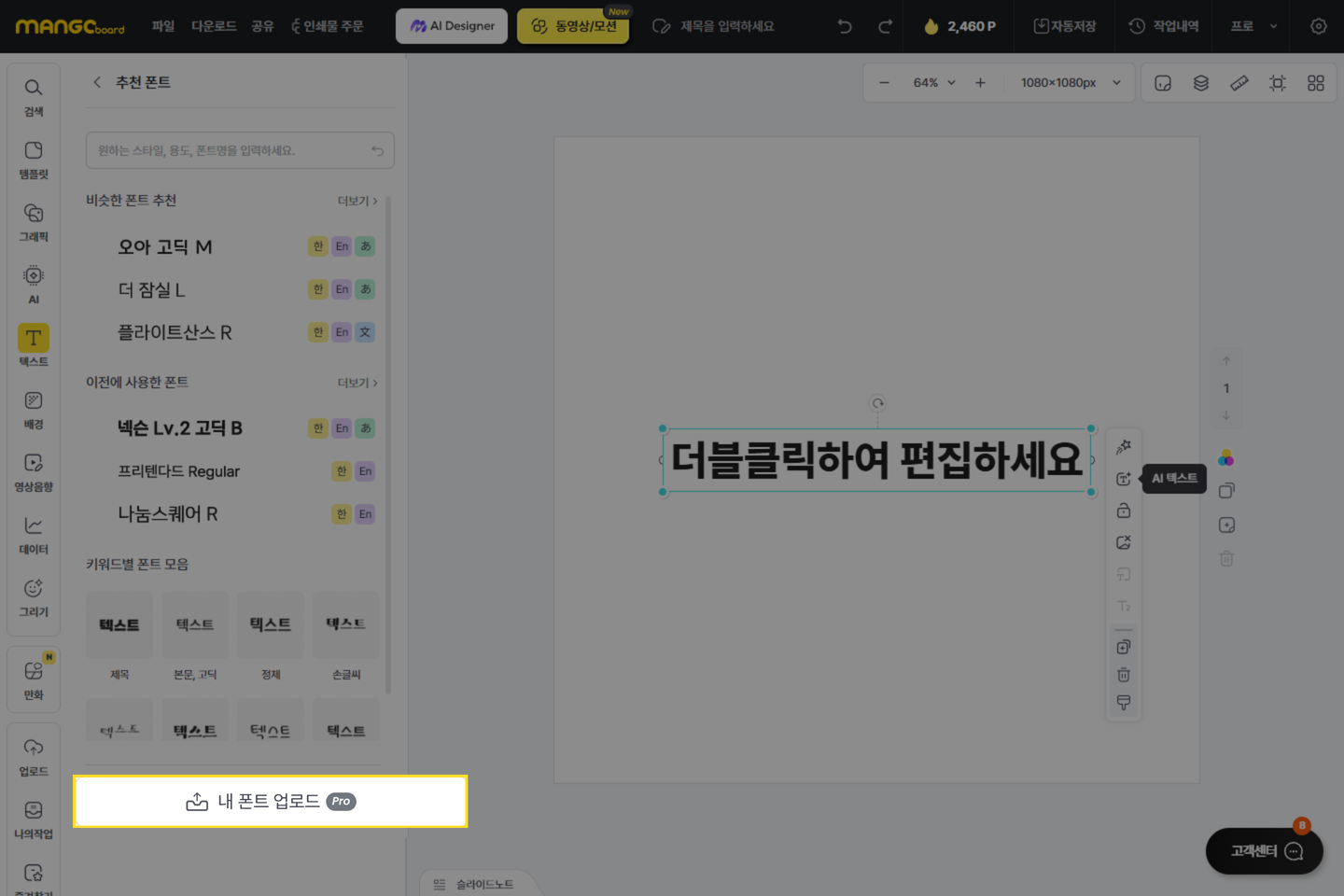Toggle the lock icon for the text element
This screenshot has width=1344, height=896.
pos(1124,511)
